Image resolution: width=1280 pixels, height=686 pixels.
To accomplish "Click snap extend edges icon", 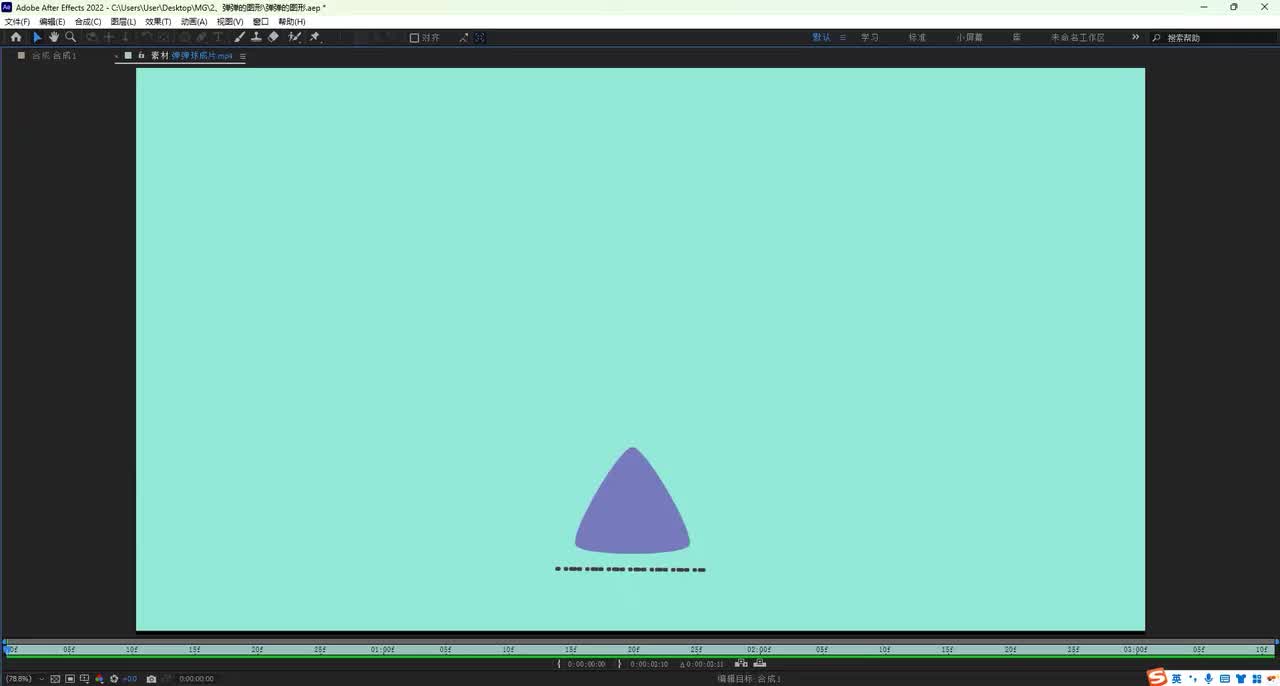I will 464,38.
